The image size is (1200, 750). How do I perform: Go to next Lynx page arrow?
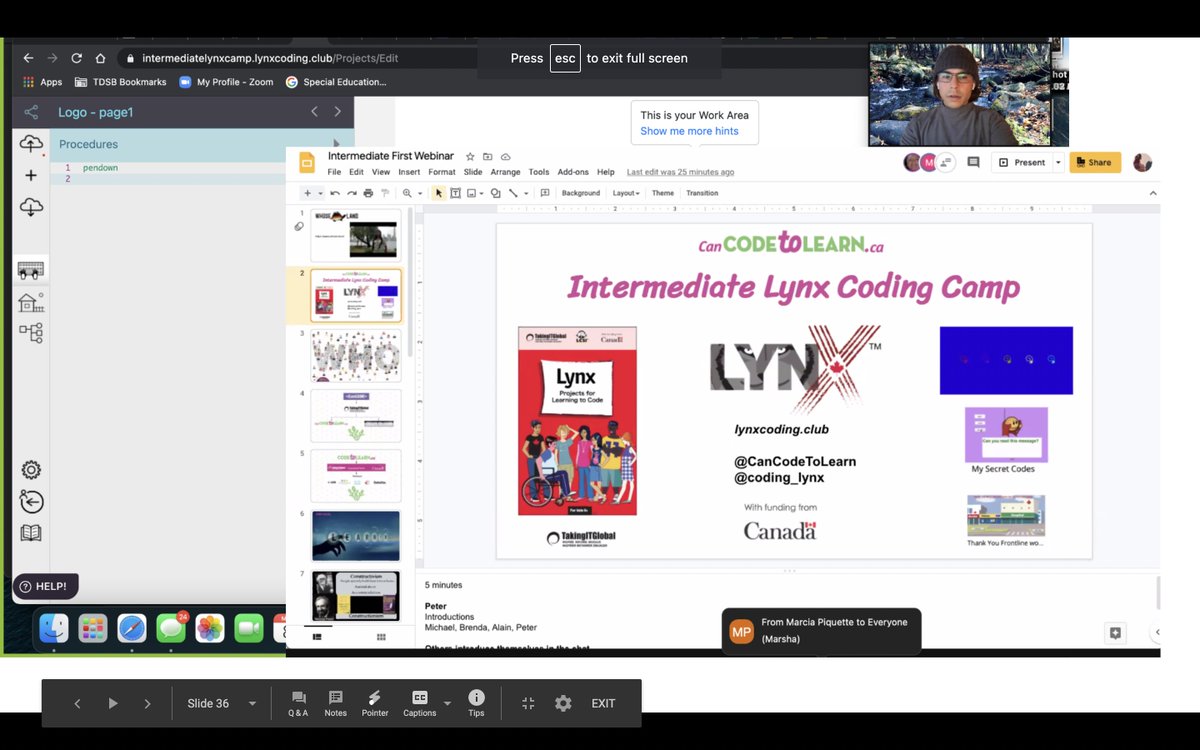337,112
